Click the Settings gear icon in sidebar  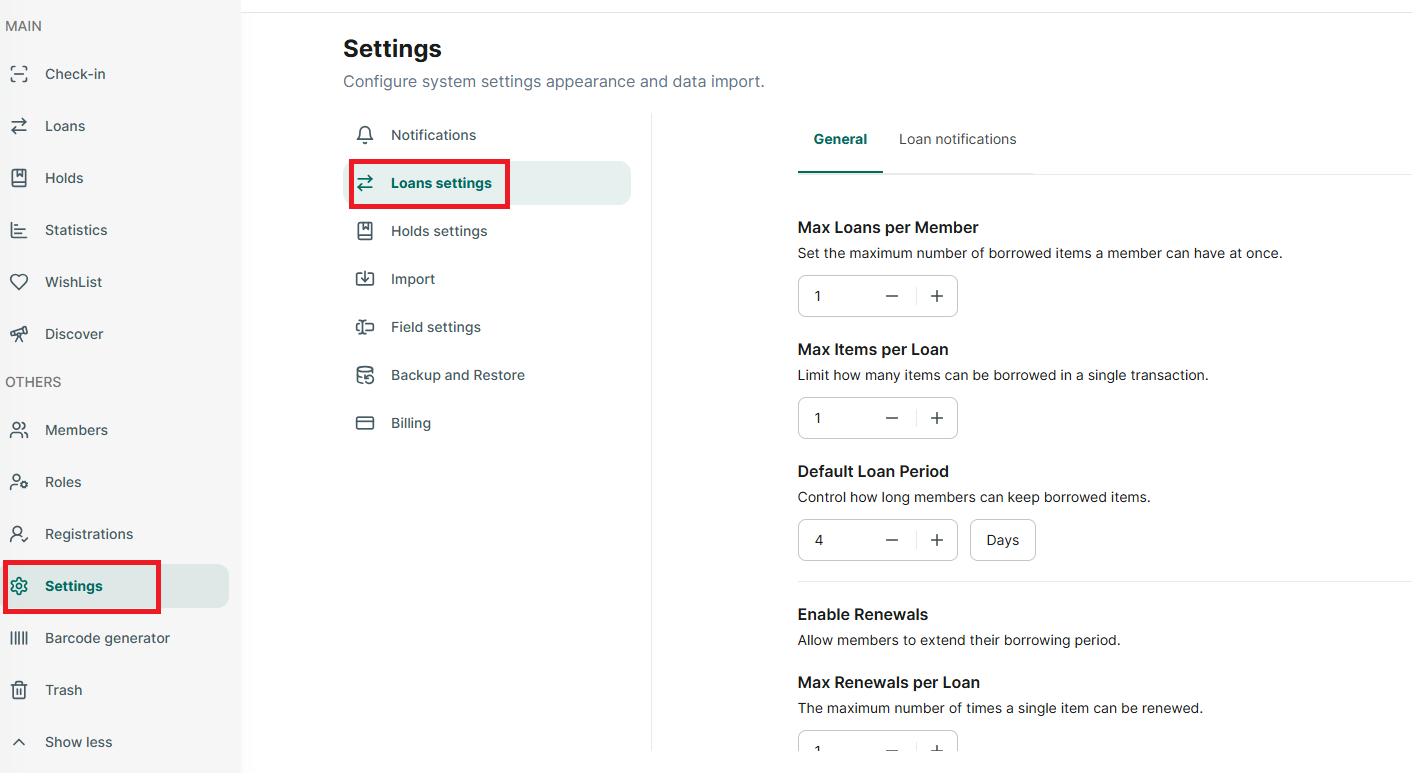[19, 586]
